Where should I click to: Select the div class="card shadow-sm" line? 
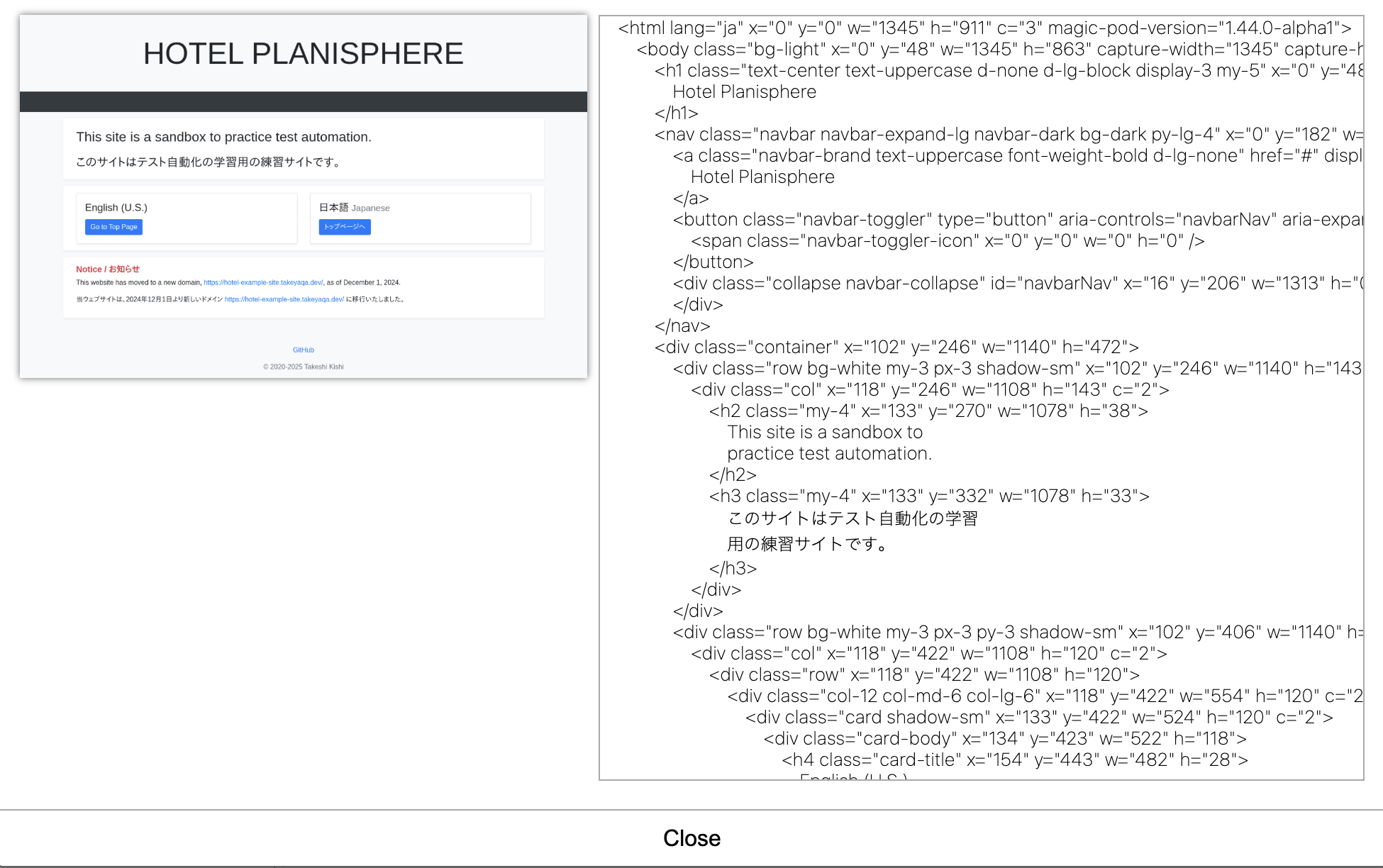pyautogui.click(x=1039, y=717)
